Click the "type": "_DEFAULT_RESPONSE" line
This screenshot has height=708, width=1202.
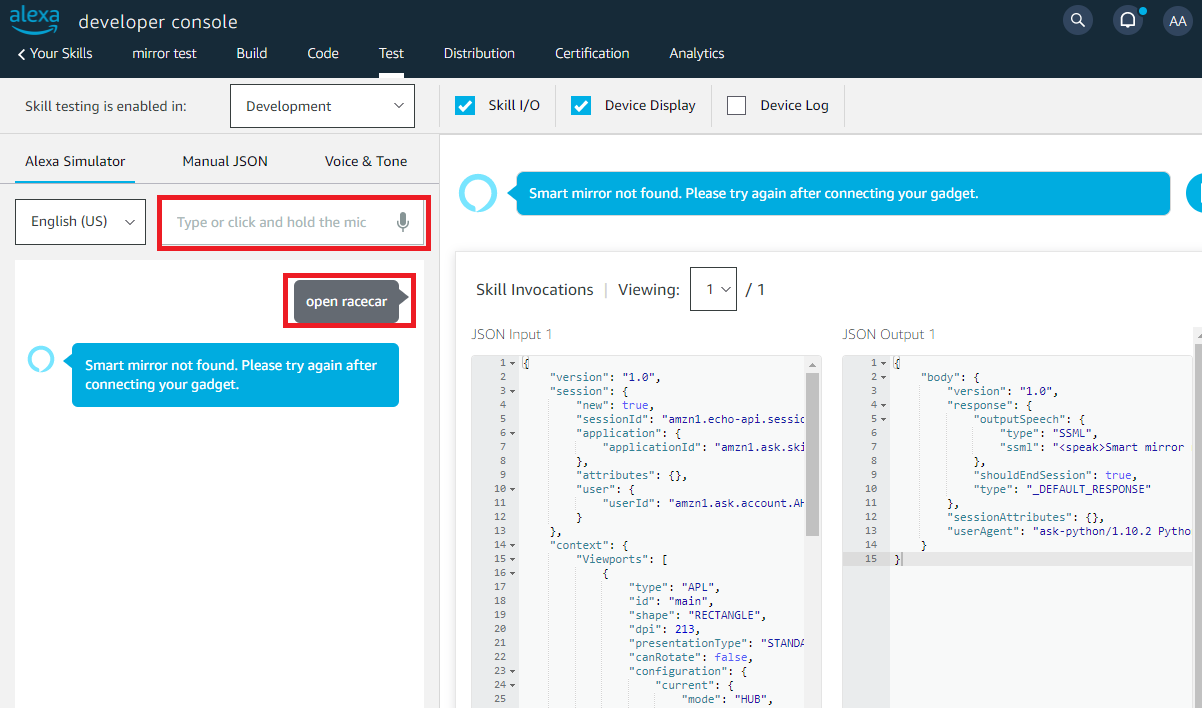point(1063,489)
